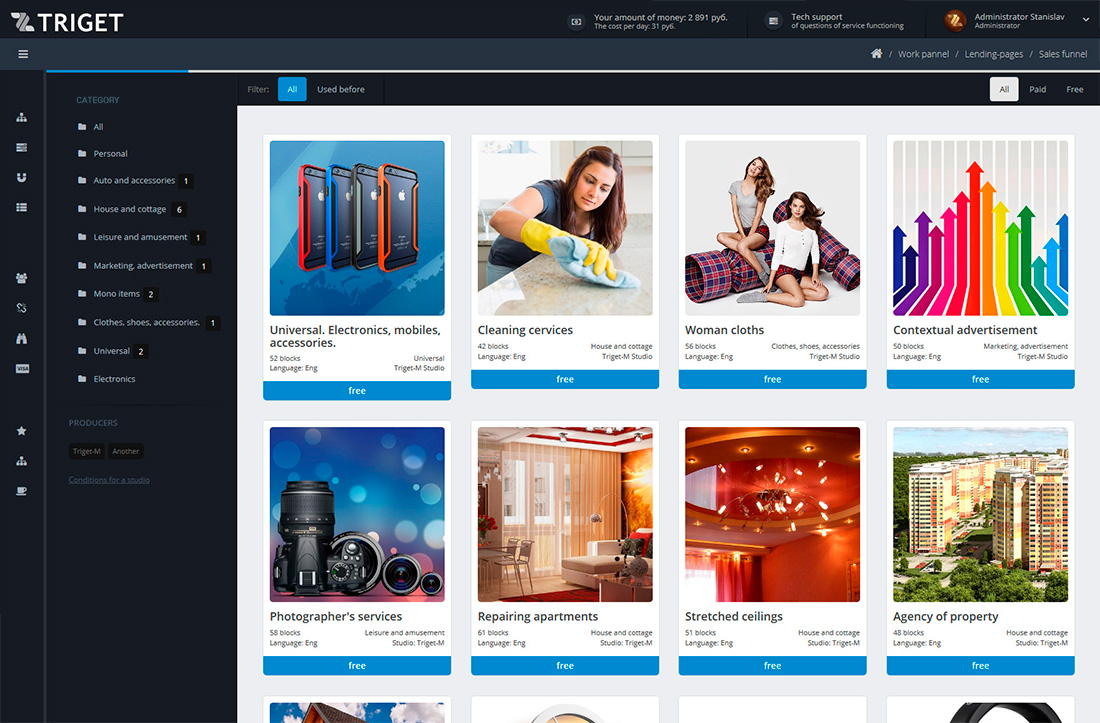This screenshot has height=723, width=1100.
Task: Click free button under Woman cloths
Action: pyautogui.click(x=772, y=379)
